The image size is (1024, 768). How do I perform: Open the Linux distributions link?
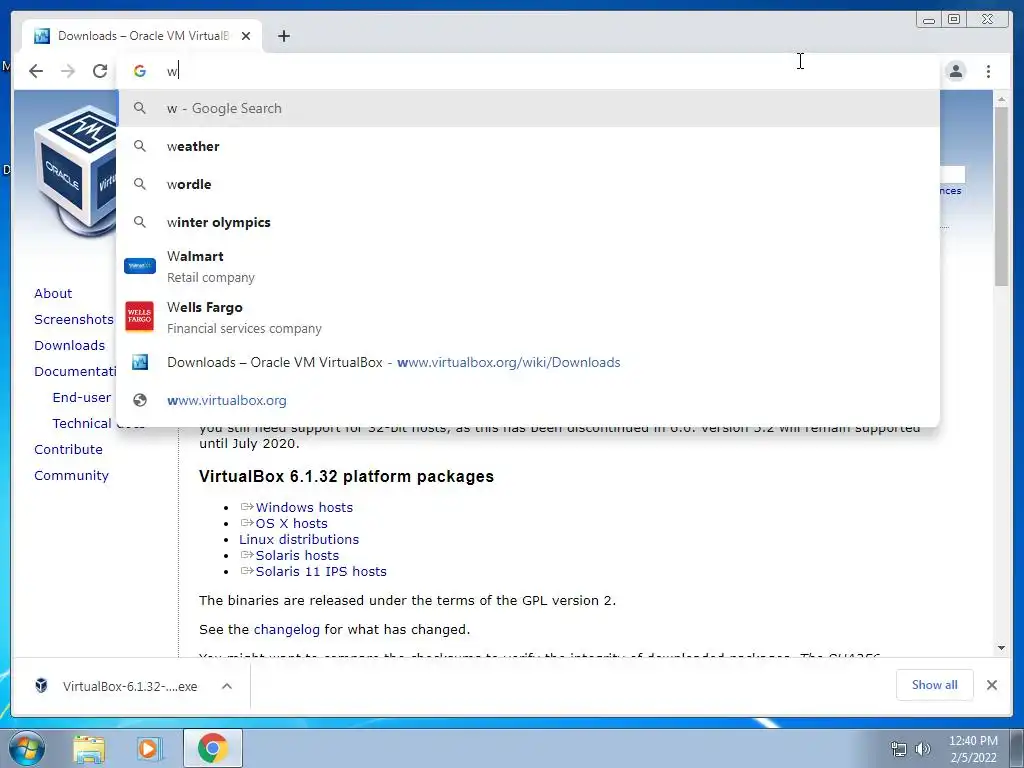(x=299, y=539)
